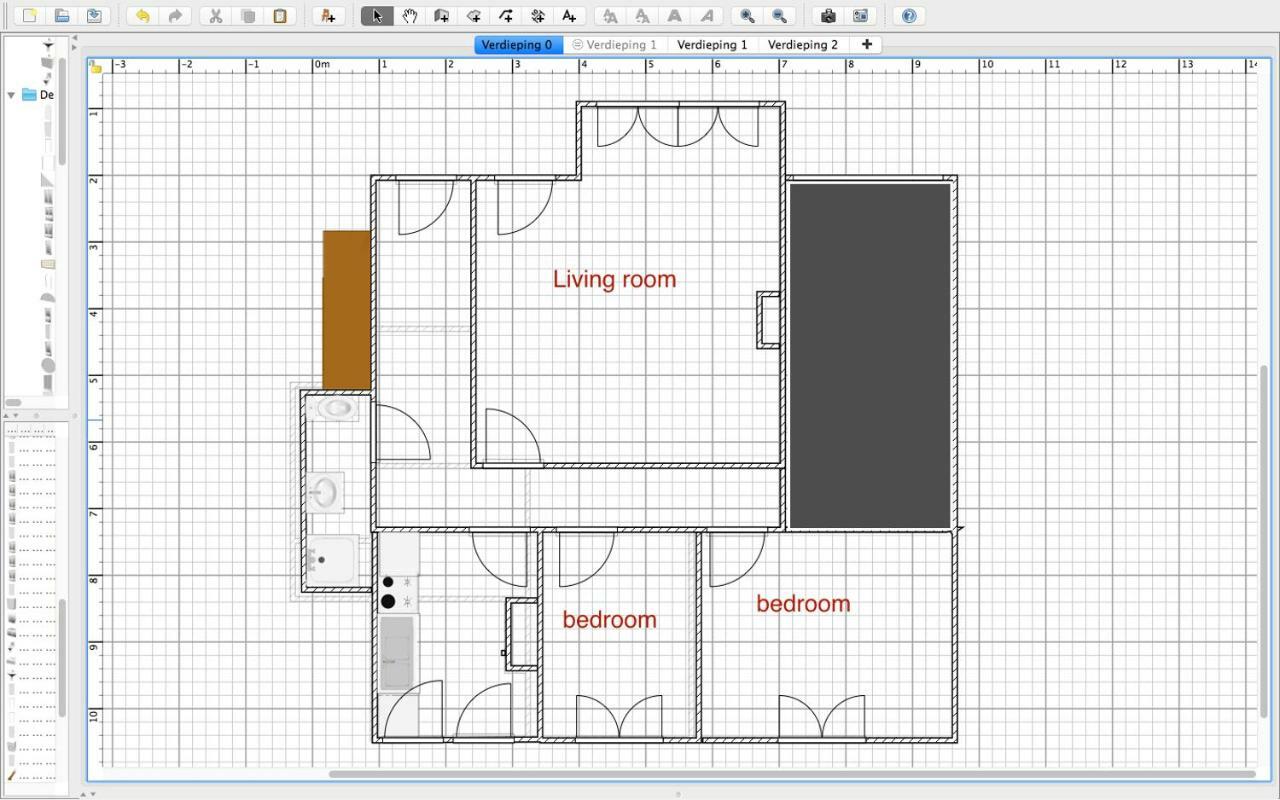Switch to the Verdieping 2 tab

(x=803, y=45)
